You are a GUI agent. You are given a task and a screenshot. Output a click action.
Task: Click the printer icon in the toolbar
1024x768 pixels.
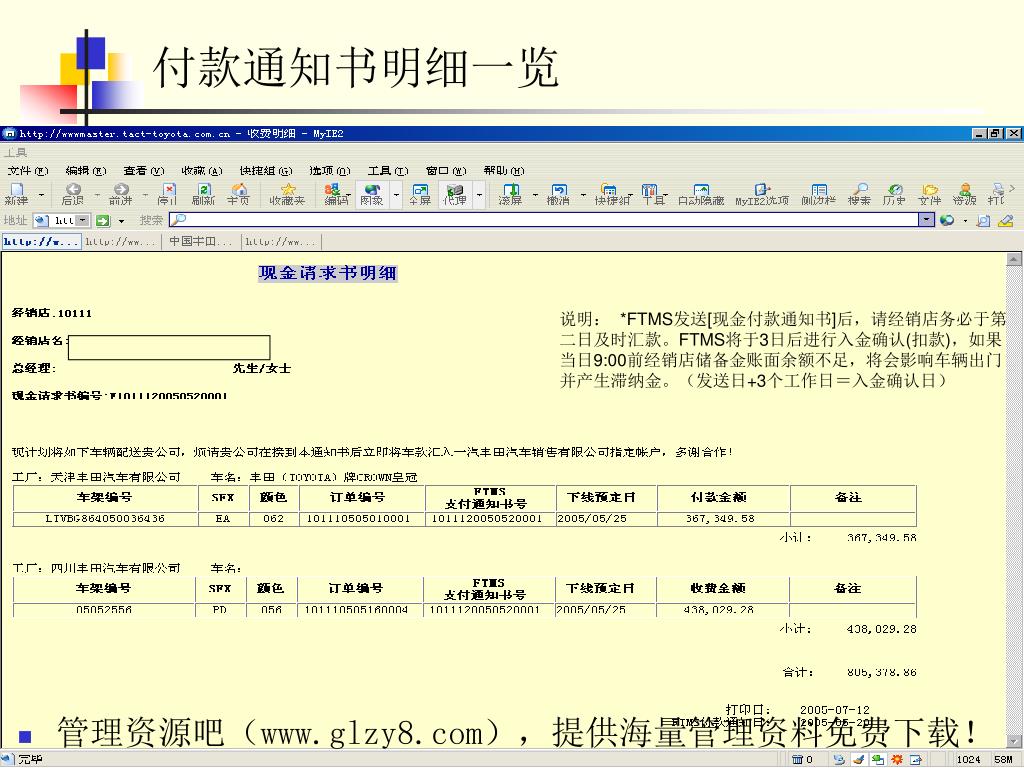[x=997, y=194]
